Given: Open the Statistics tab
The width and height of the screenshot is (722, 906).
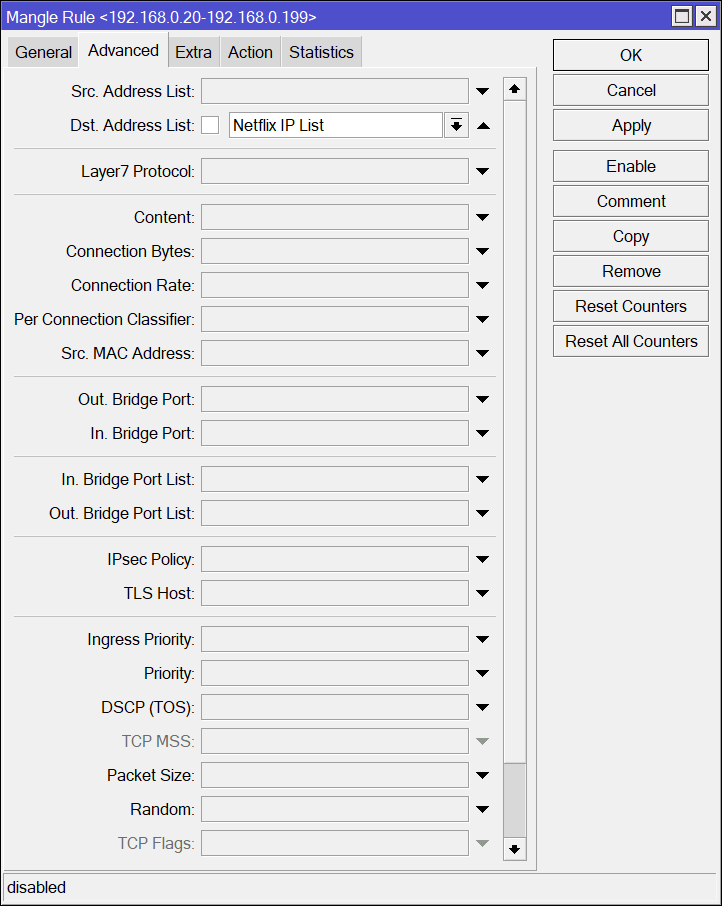Looking at the screenshot, I should coord(321,52).
